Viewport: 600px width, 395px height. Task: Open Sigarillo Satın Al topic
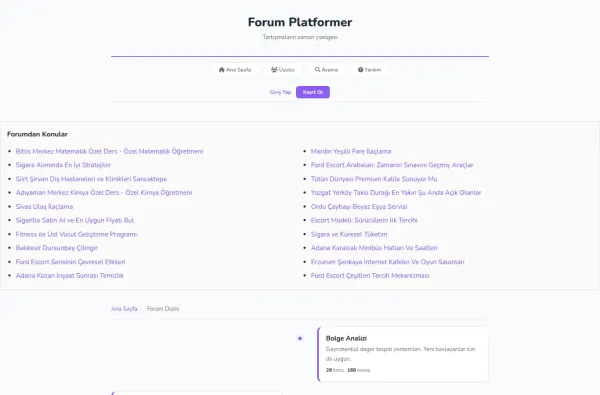coord(75,220)
